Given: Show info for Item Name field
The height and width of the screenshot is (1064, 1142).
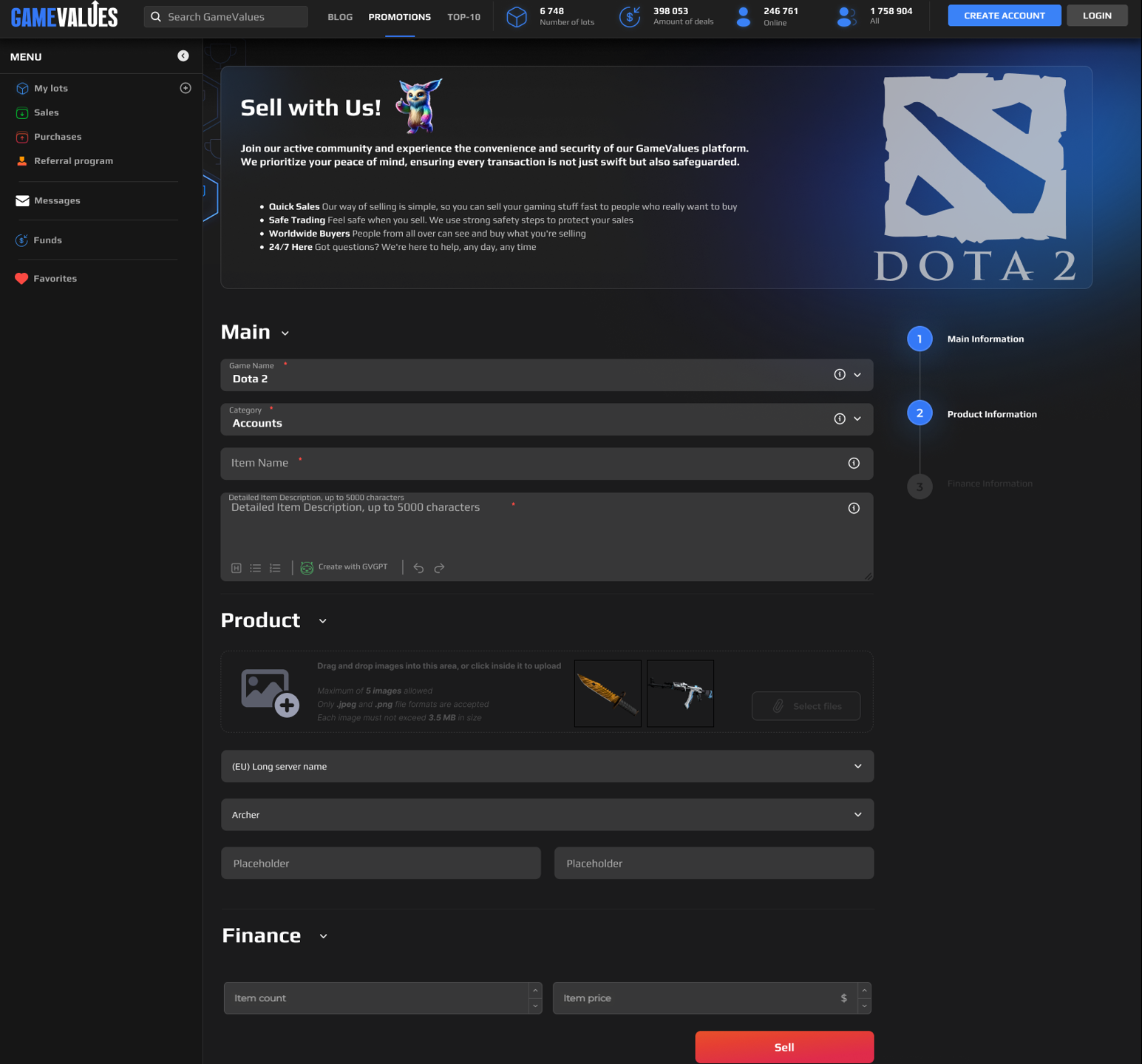Looking at the screenshot, I should point(854,463).
